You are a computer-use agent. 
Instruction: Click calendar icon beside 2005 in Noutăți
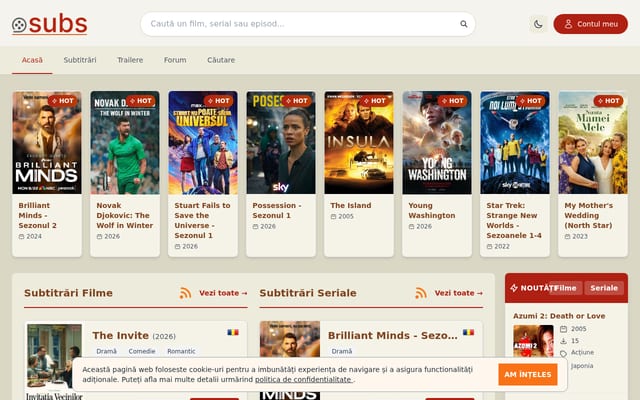coord(563,329)
